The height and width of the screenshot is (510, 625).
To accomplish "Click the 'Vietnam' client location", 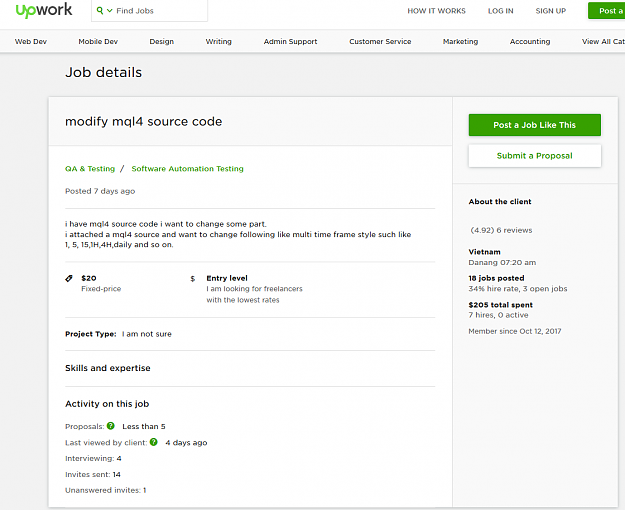I will [484, 252].
